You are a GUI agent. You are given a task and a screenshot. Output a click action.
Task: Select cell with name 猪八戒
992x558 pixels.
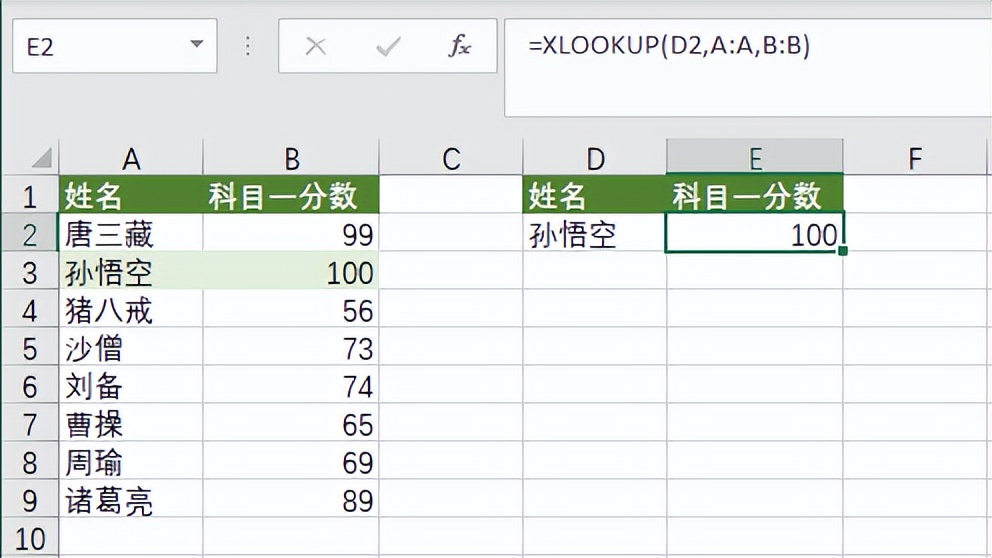tap(131, 309)
